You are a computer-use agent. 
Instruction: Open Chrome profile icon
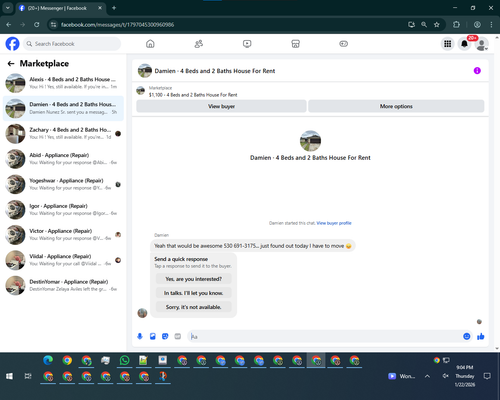(x=477, y=25)
